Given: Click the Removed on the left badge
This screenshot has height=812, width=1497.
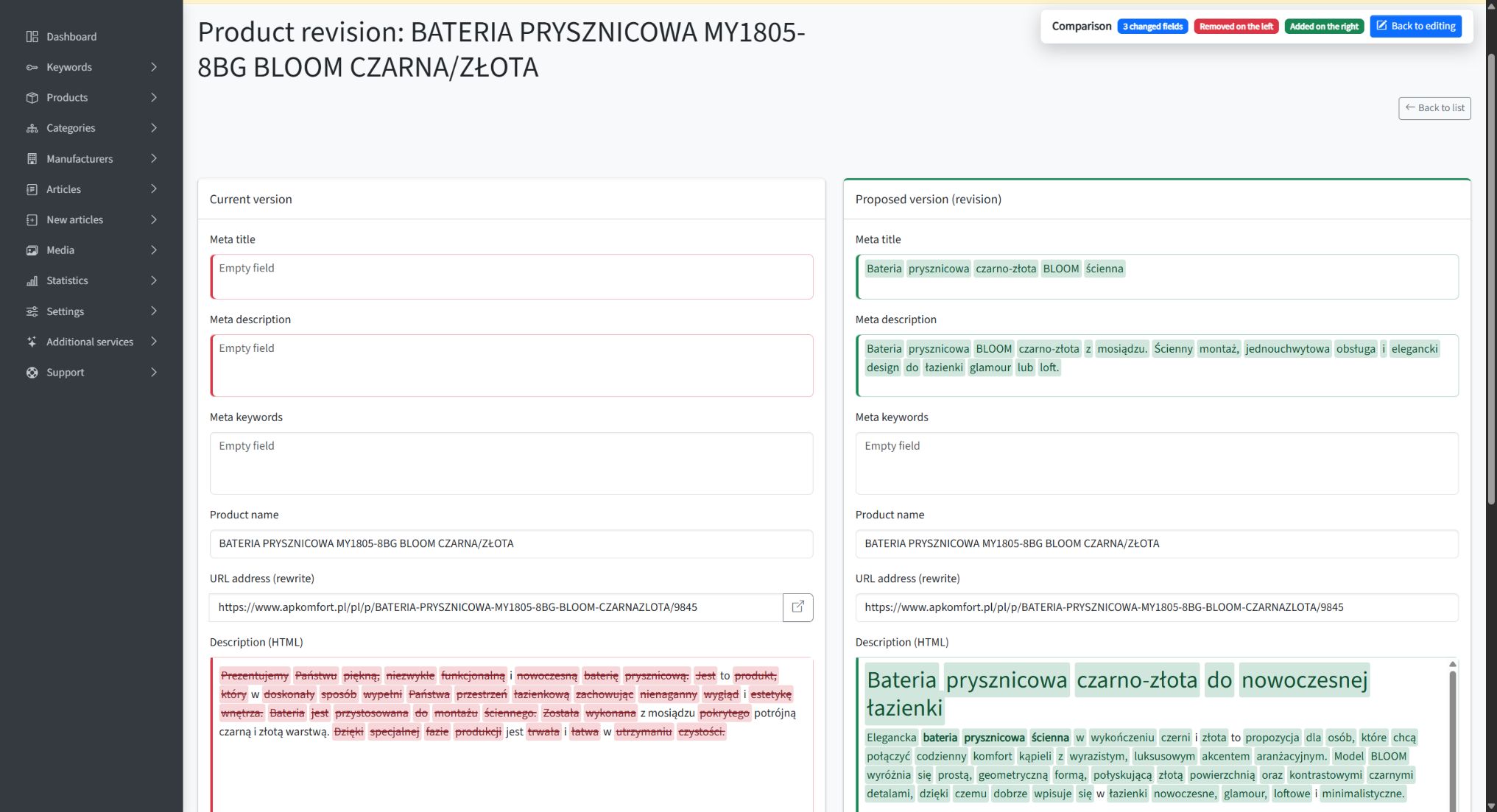Looking at the screenshot, I should click(1236, 27).
